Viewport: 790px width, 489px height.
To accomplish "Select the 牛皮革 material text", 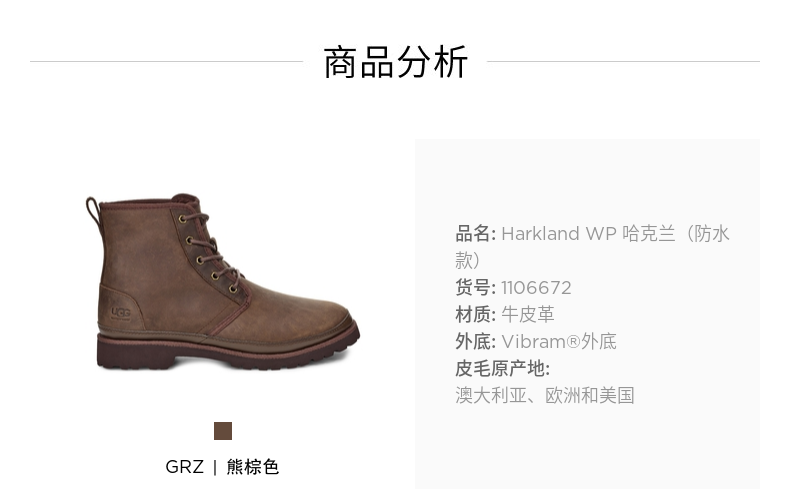I will pos(528,315).
